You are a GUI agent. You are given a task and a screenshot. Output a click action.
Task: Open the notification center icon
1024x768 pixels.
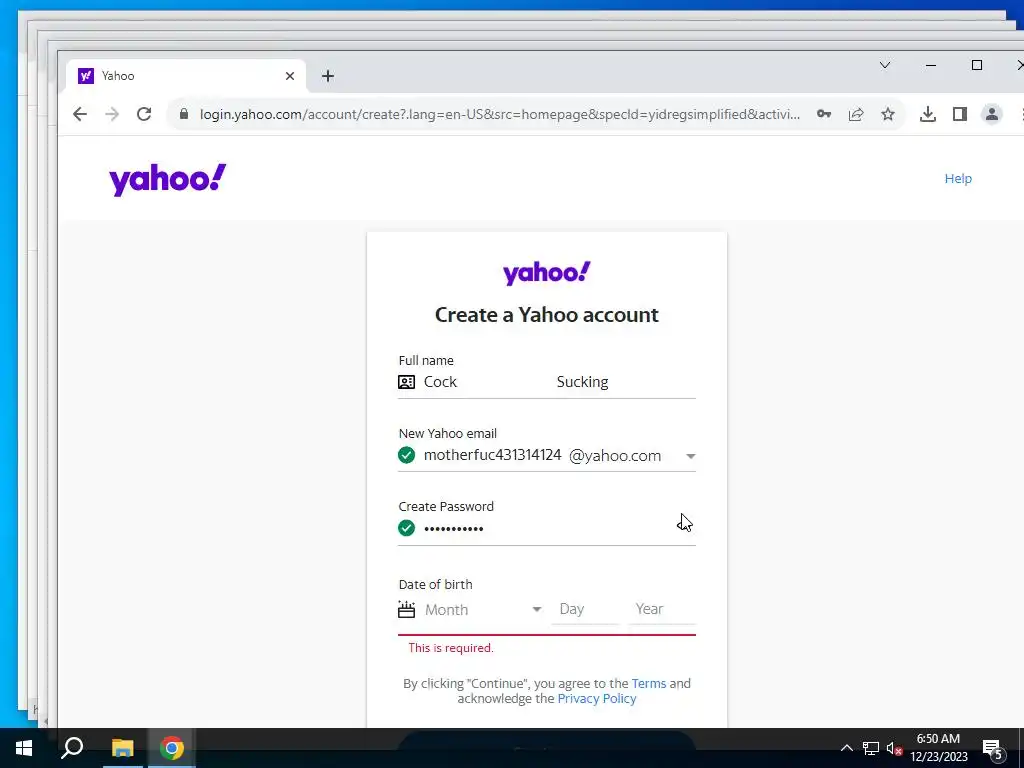pyautogui.click(x=993, y=748)
